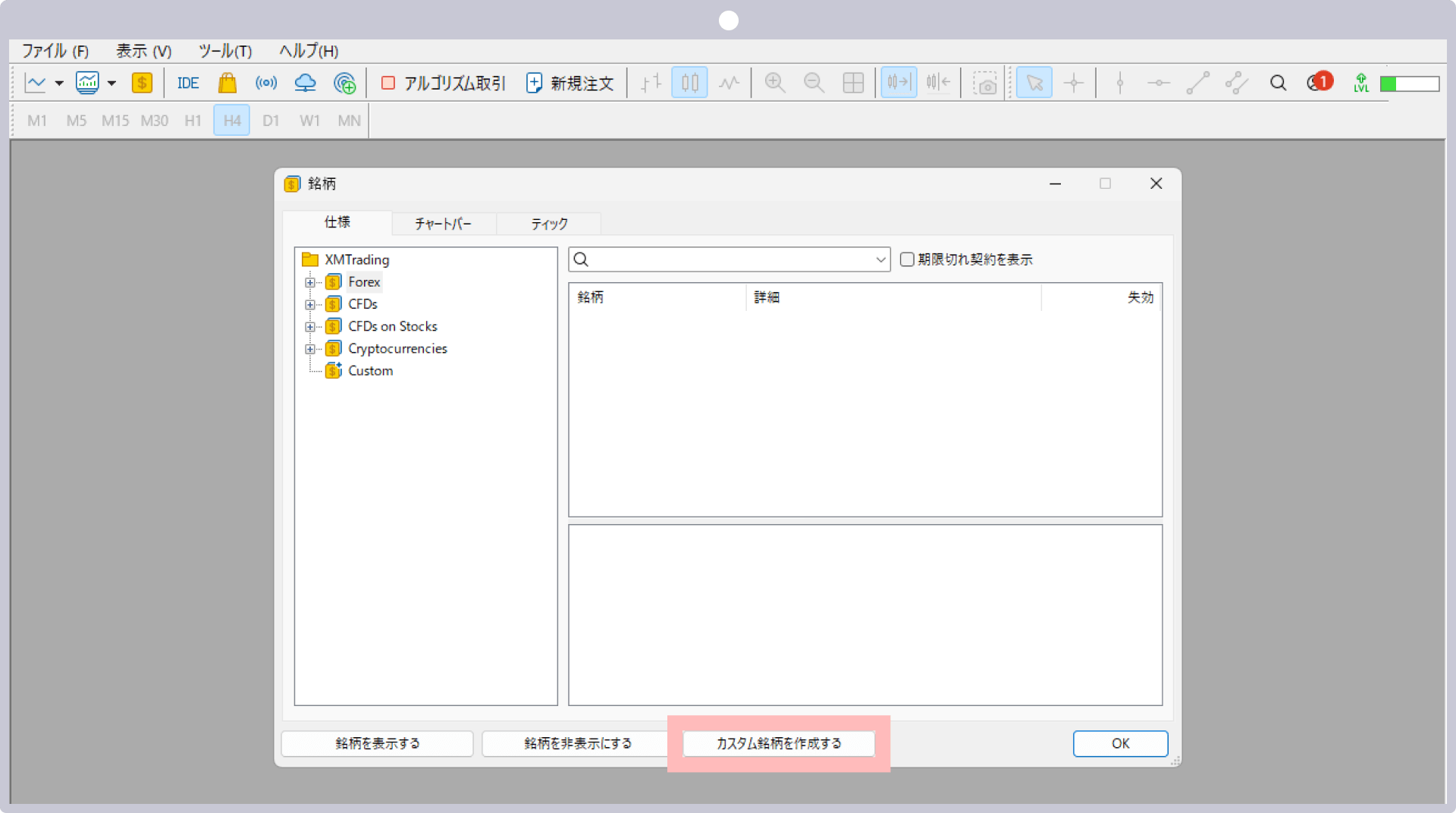The height and width of the screenshot is (813, 1456).
Task: Enable 期限切れ契約を表示 checkbox
Action: pos(907,259)
